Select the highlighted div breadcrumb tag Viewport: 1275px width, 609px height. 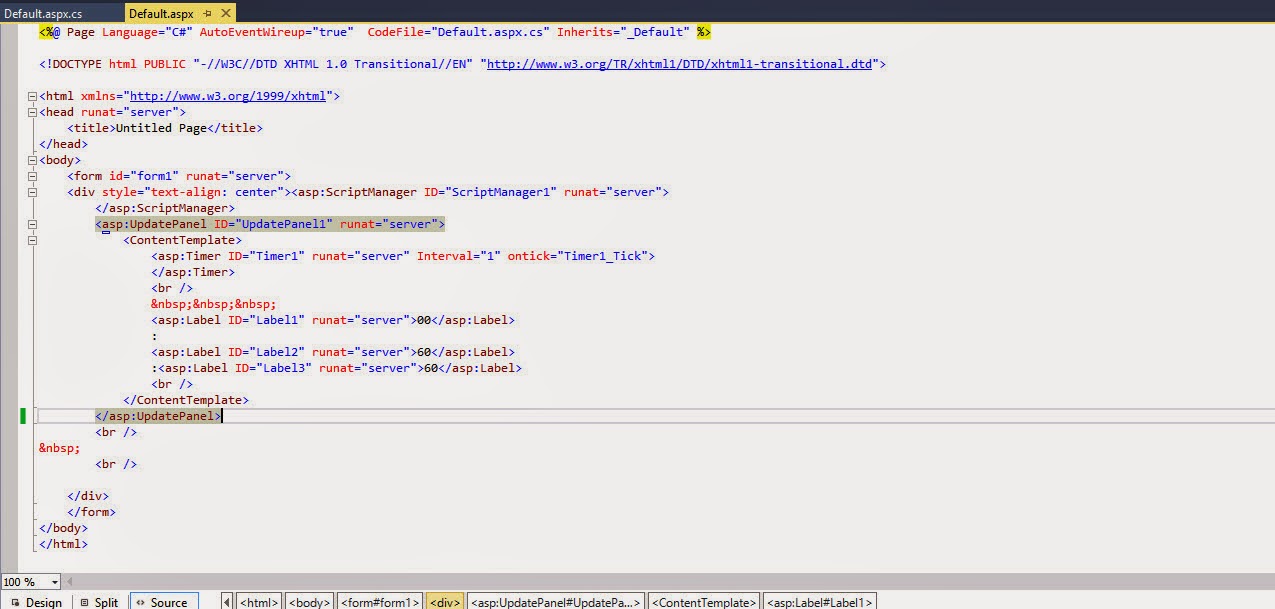pyautogui.click(x=444, y=601)
